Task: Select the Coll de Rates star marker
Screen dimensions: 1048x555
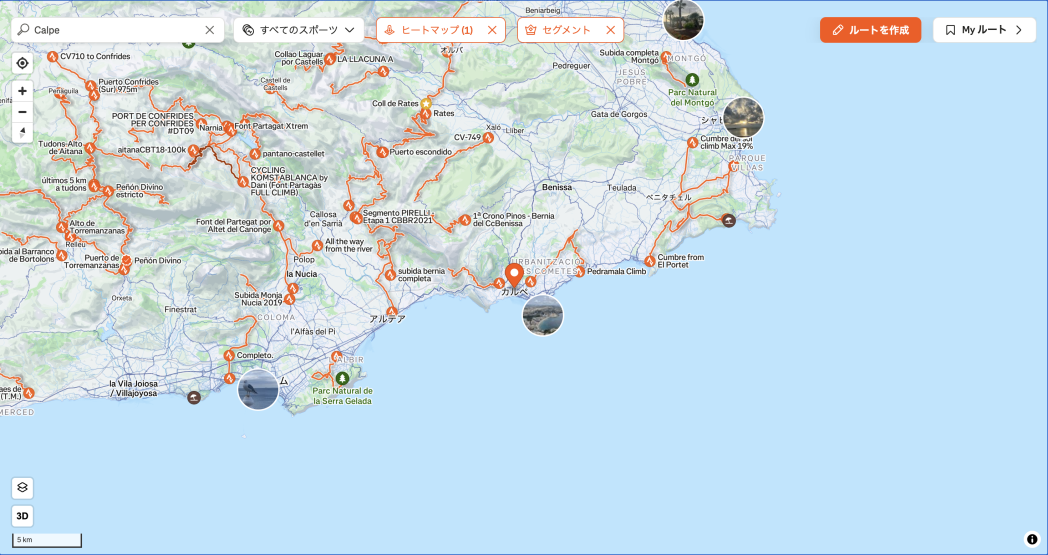Action: 426,103
